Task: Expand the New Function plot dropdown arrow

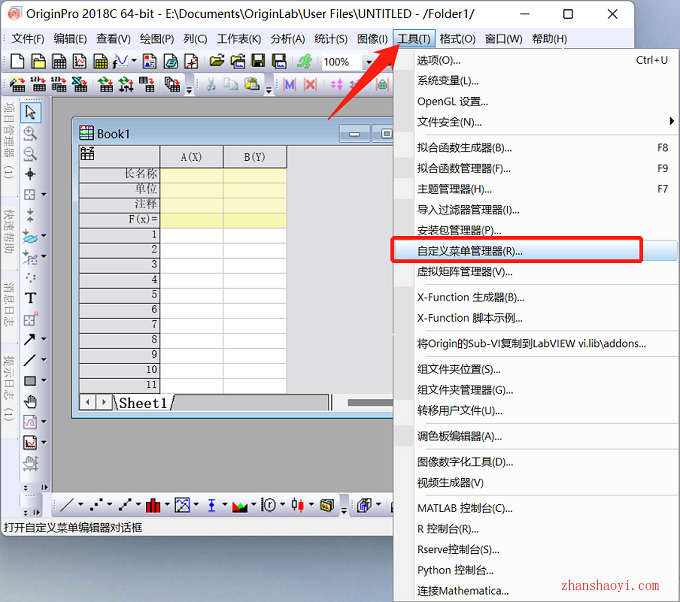Action: pyautogui.click(x=134, y=61)
